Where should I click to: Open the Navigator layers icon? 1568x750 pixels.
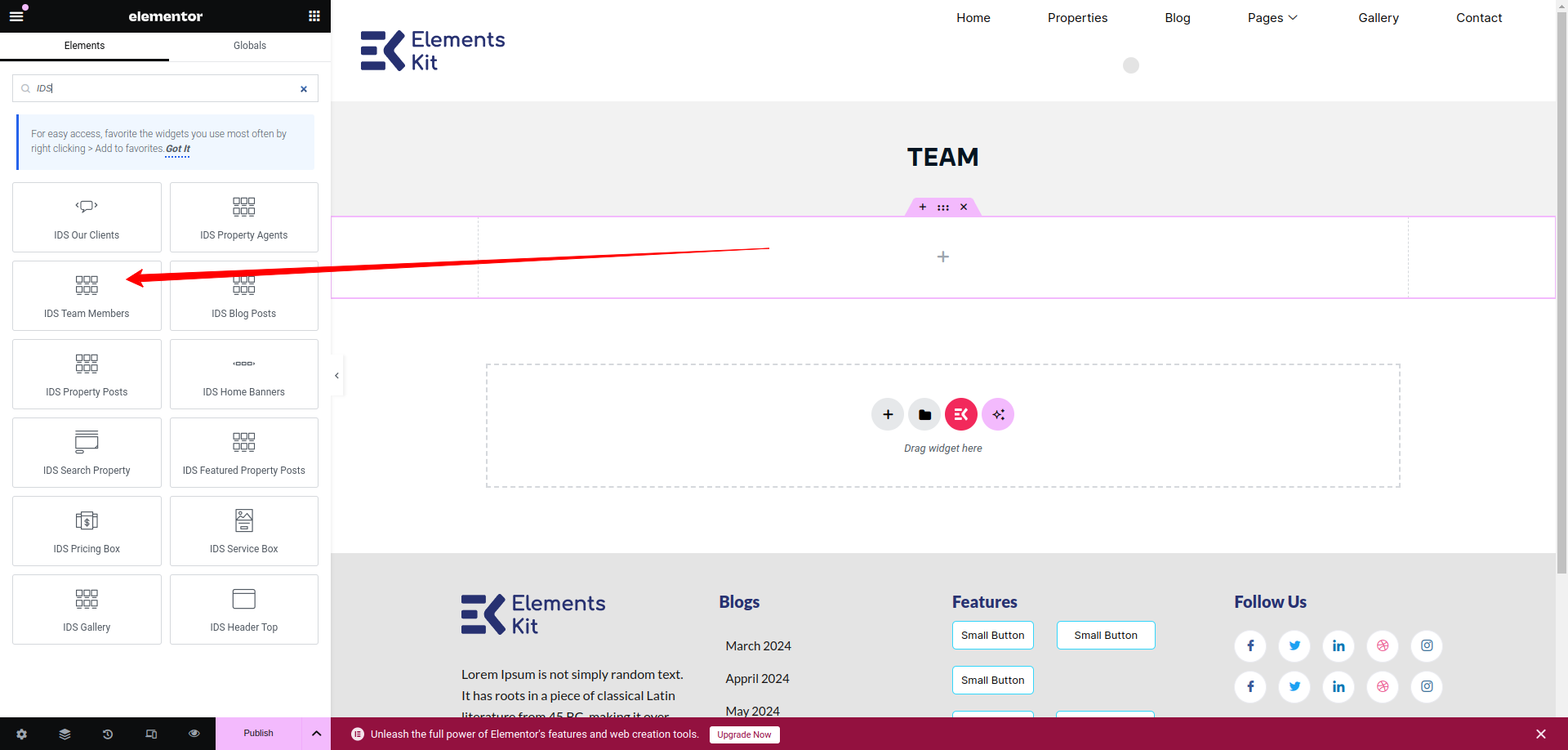(65, 734)
